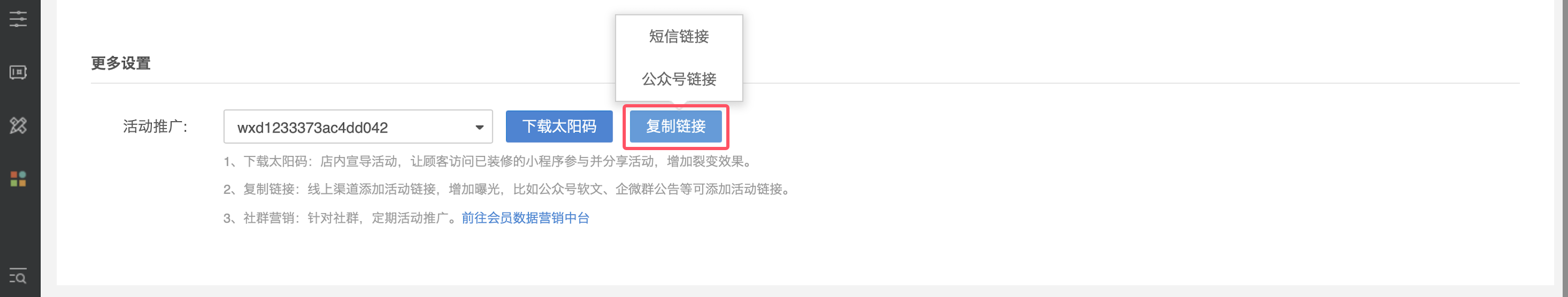This screenshot has height=297, width=1568.
Task: Select the pencil-and-ruler design icon
Action: coord(18,126)
